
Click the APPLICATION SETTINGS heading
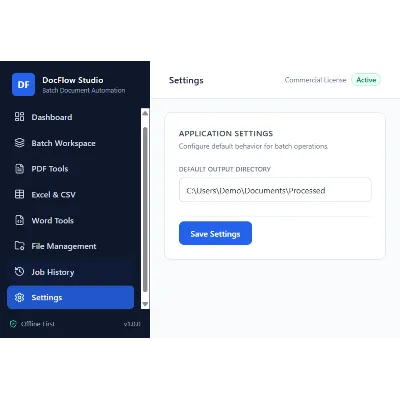coord(226,134)
